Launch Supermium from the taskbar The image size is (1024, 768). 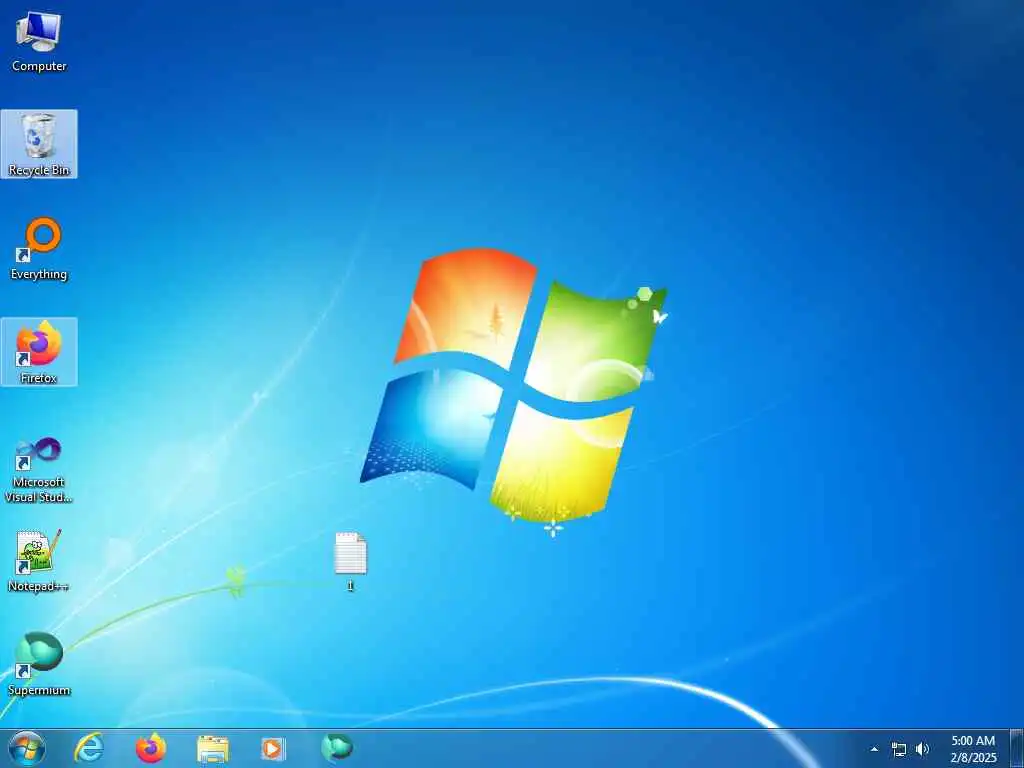336,748
